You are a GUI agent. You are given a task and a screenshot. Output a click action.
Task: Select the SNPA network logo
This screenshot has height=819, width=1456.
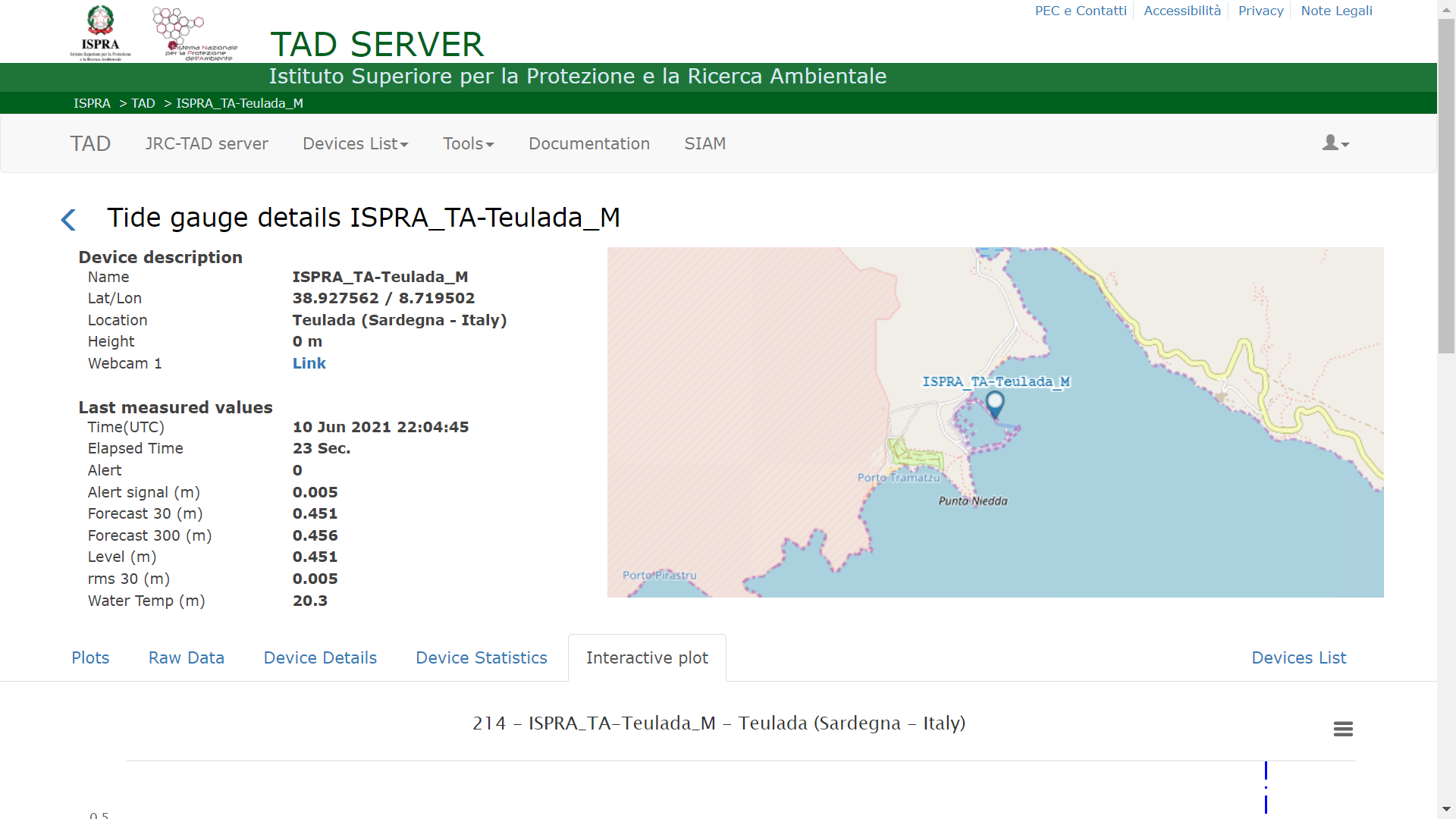pos(178,31)
